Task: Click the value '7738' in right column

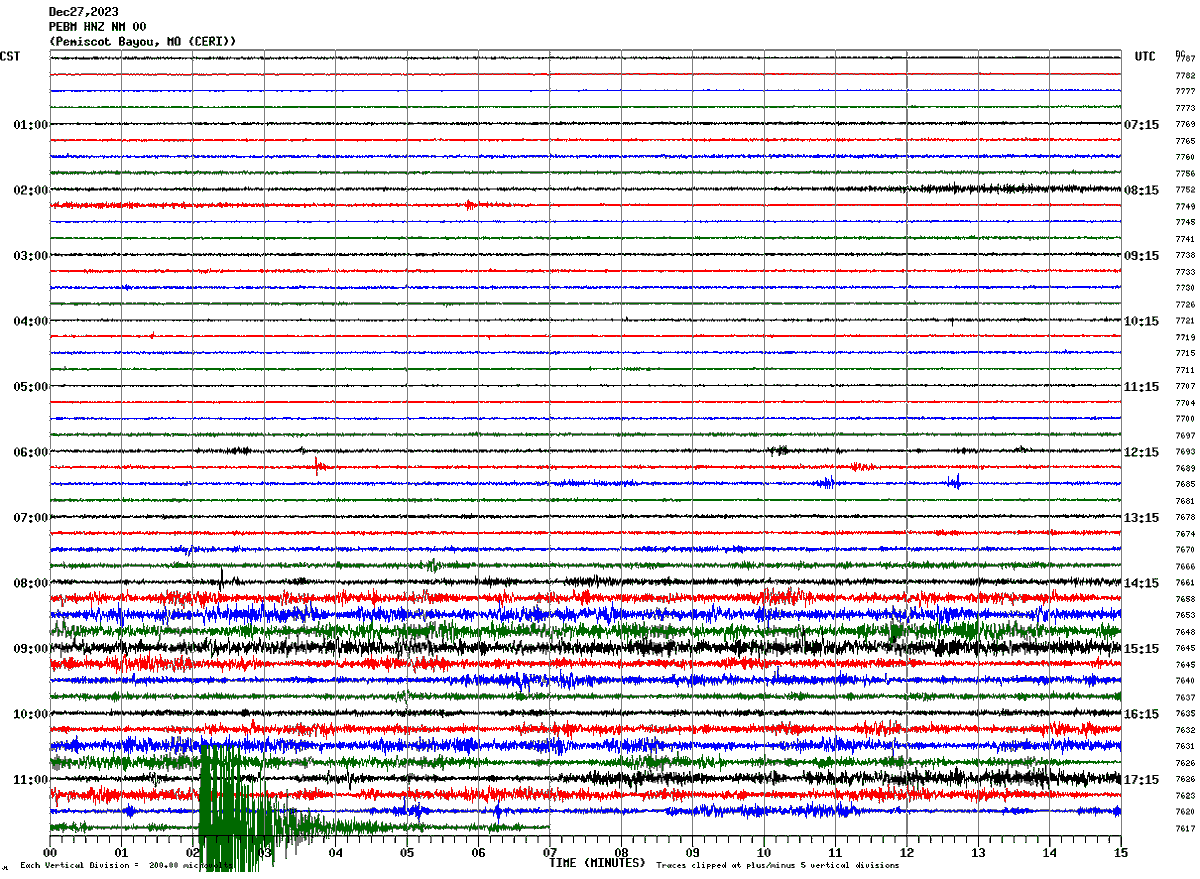Action: tap(1185, 256)
